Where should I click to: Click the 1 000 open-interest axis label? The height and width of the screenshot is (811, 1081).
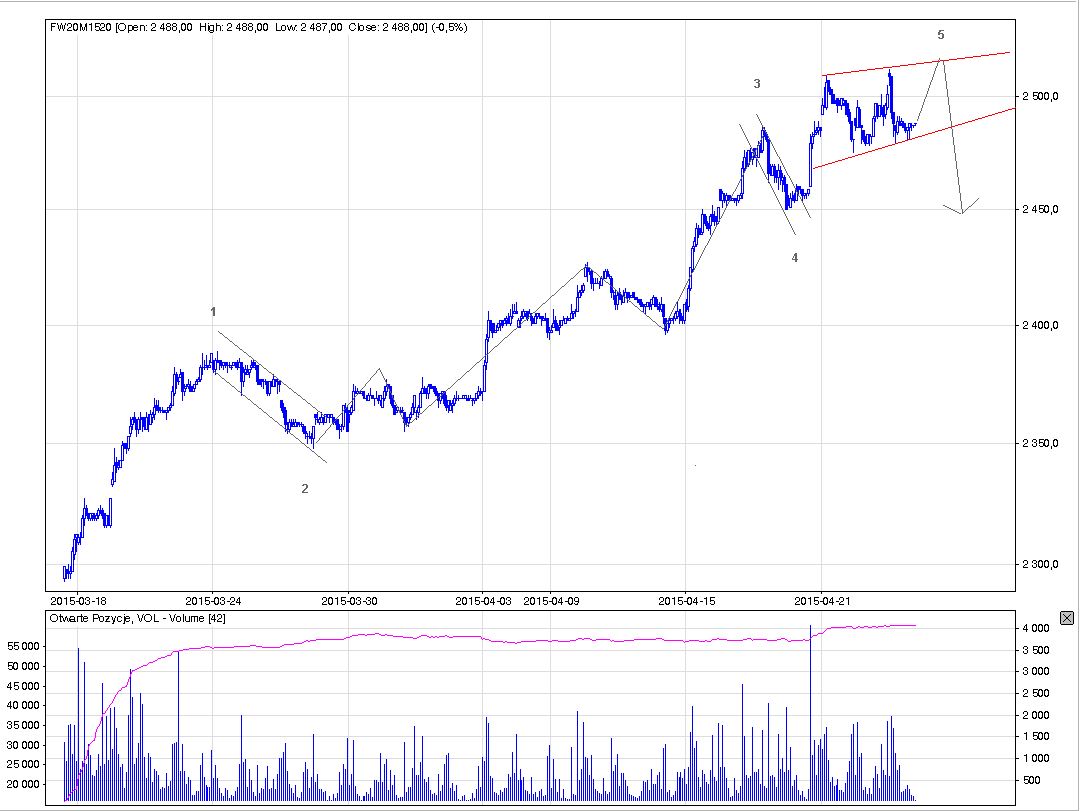(x=1036, y=759)
